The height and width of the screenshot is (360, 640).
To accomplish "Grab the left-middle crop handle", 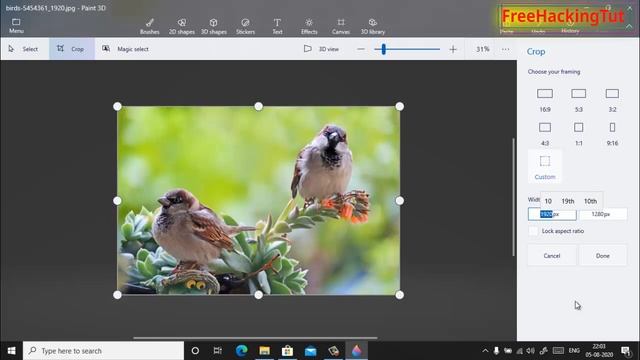I will (117, 201).
